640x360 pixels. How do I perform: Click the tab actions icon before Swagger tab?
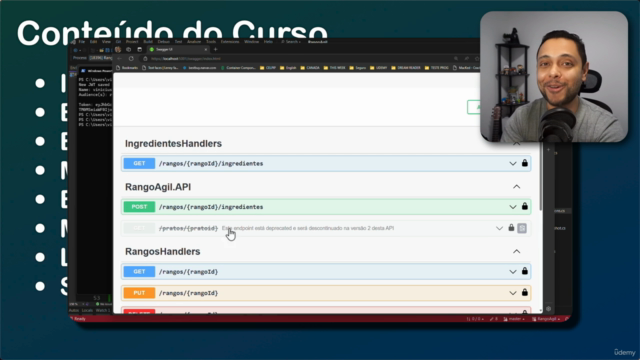(140, 49)
